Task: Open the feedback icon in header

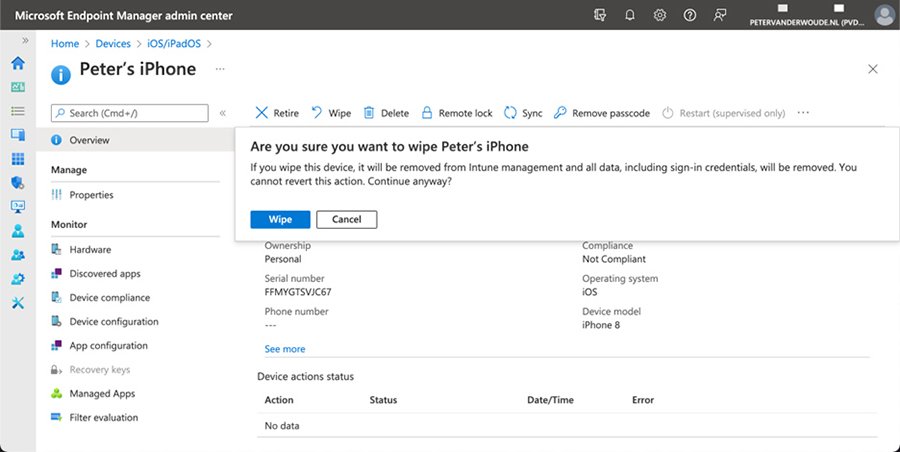Action: (x=720, y=15)
